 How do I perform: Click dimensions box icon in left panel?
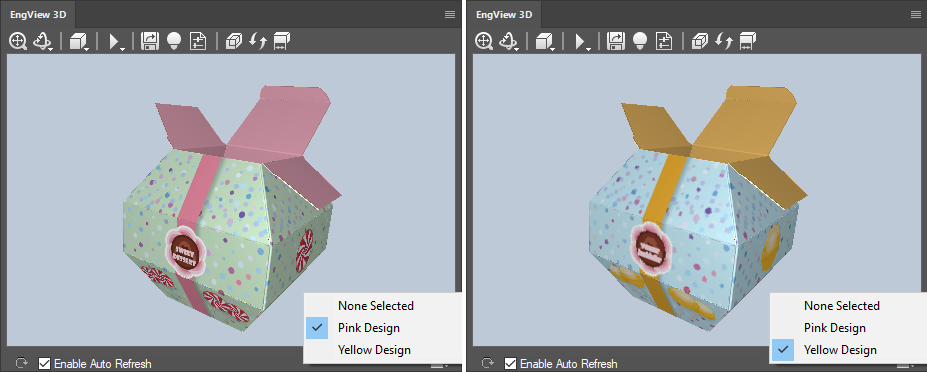coord(281,41)
